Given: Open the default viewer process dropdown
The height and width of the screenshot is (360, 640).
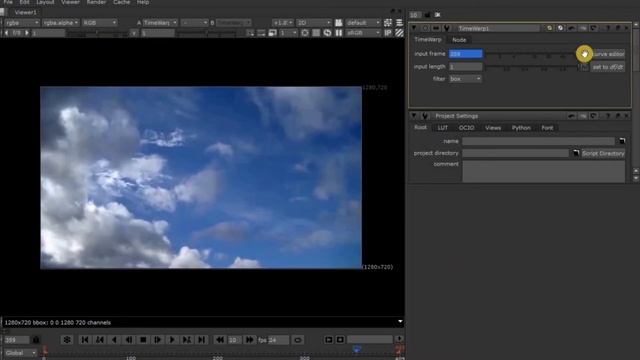Looking at the screenshot, I should coord(363,22).
